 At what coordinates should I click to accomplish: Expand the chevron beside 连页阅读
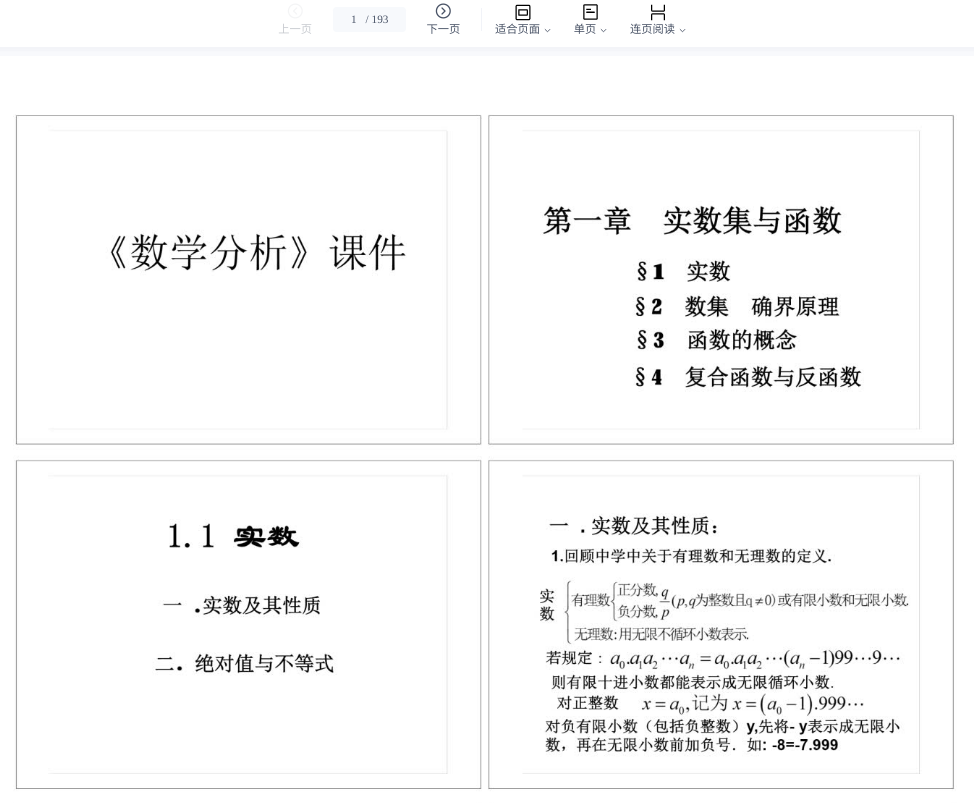tap(682, 30)
